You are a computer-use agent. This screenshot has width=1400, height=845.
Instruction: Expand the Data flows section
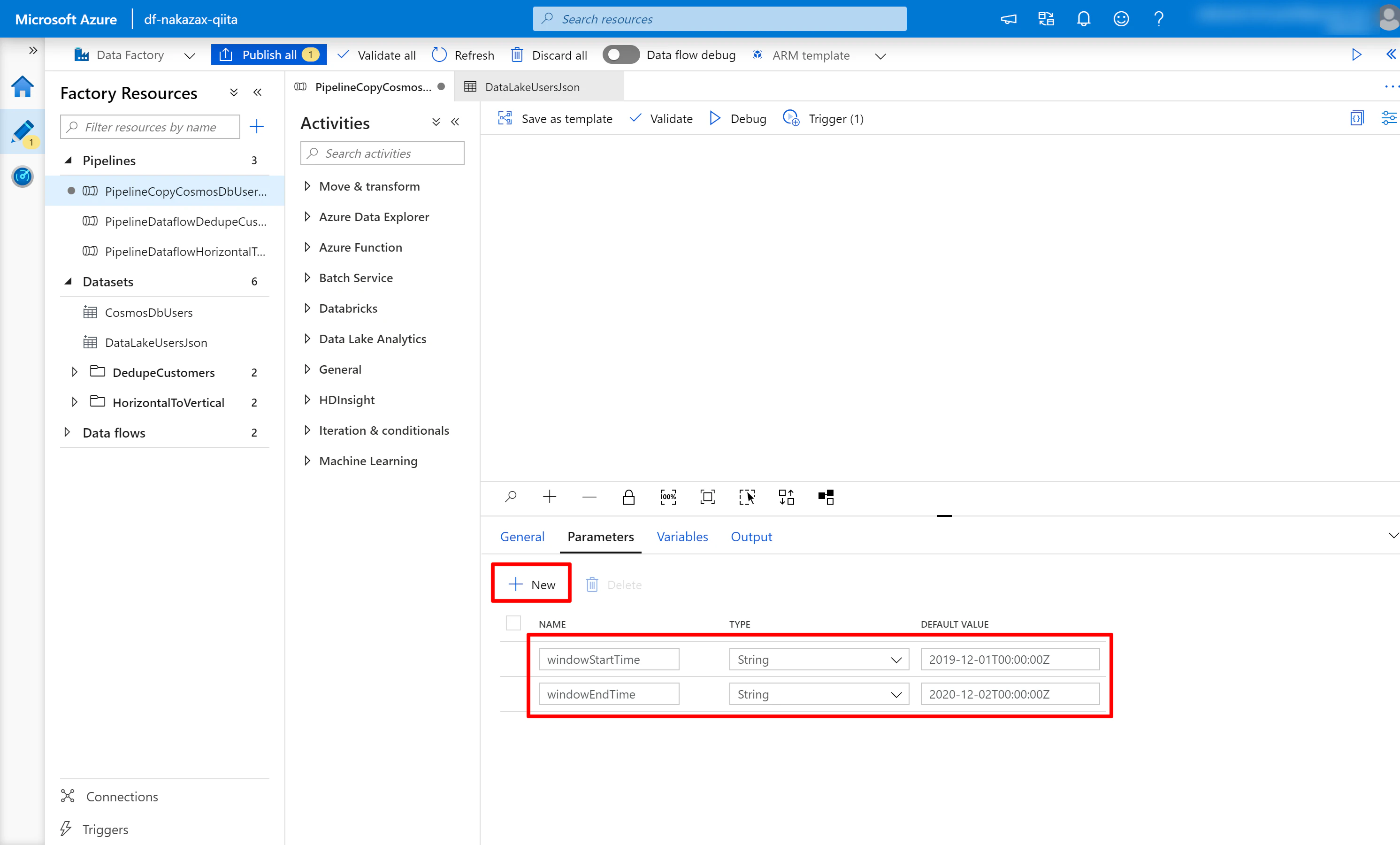click(67, 432)
